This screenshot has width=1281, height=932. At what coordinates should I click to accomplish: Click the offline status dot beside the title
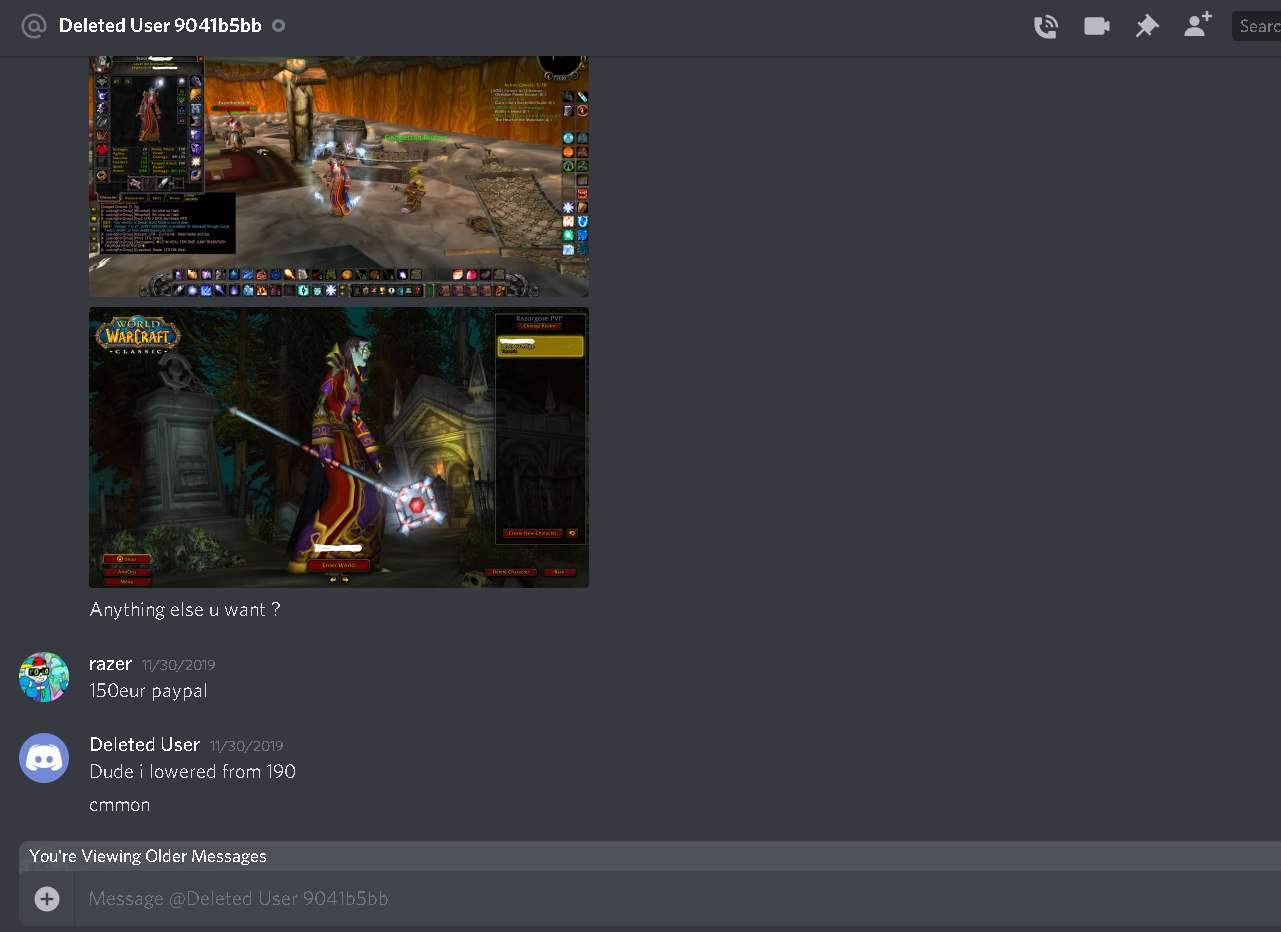coord(279,26)
